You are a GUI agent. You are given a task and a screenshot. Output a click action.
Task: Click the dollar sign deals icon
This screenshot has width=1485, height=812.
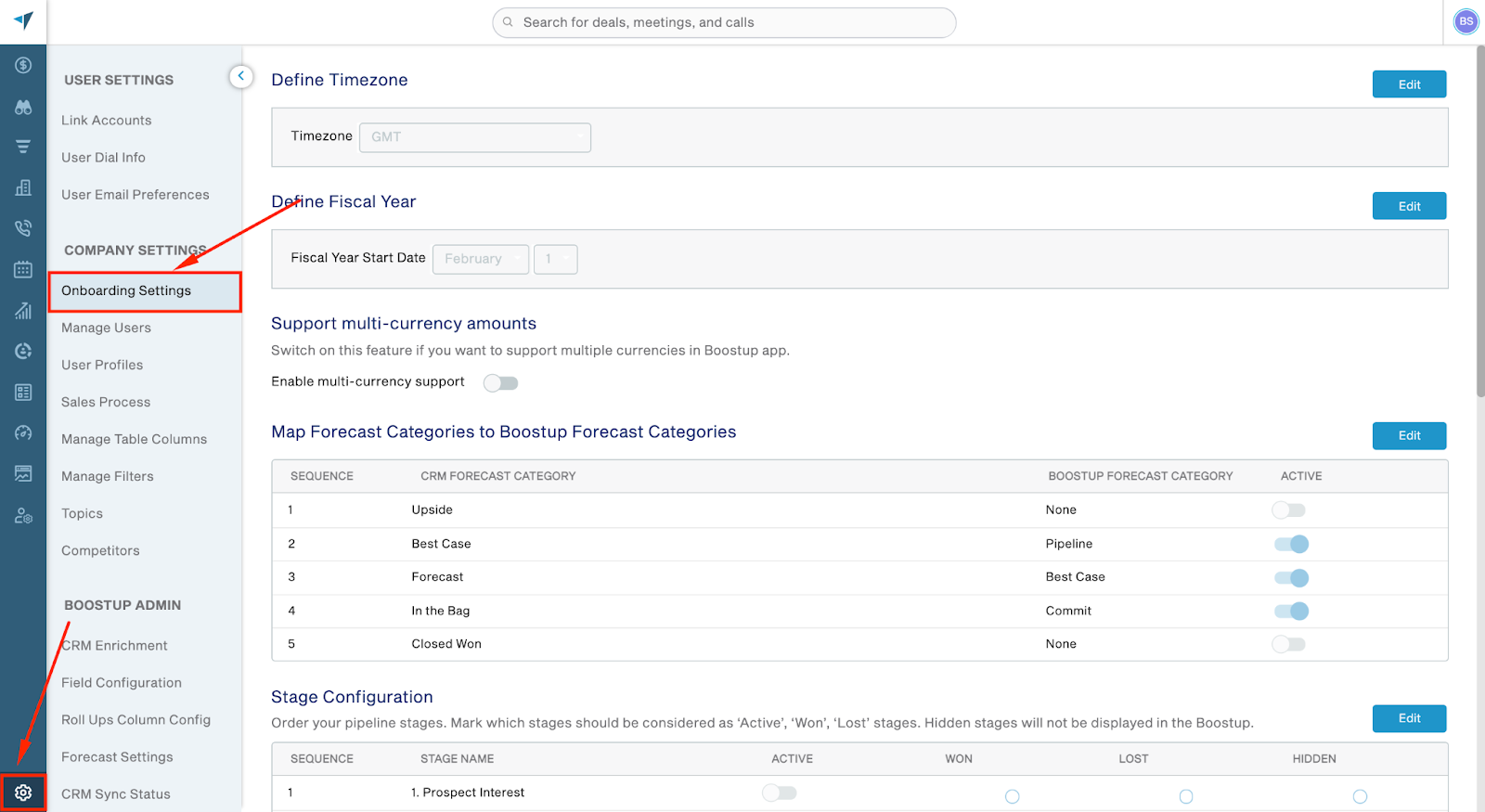click(x=23, y=65)
